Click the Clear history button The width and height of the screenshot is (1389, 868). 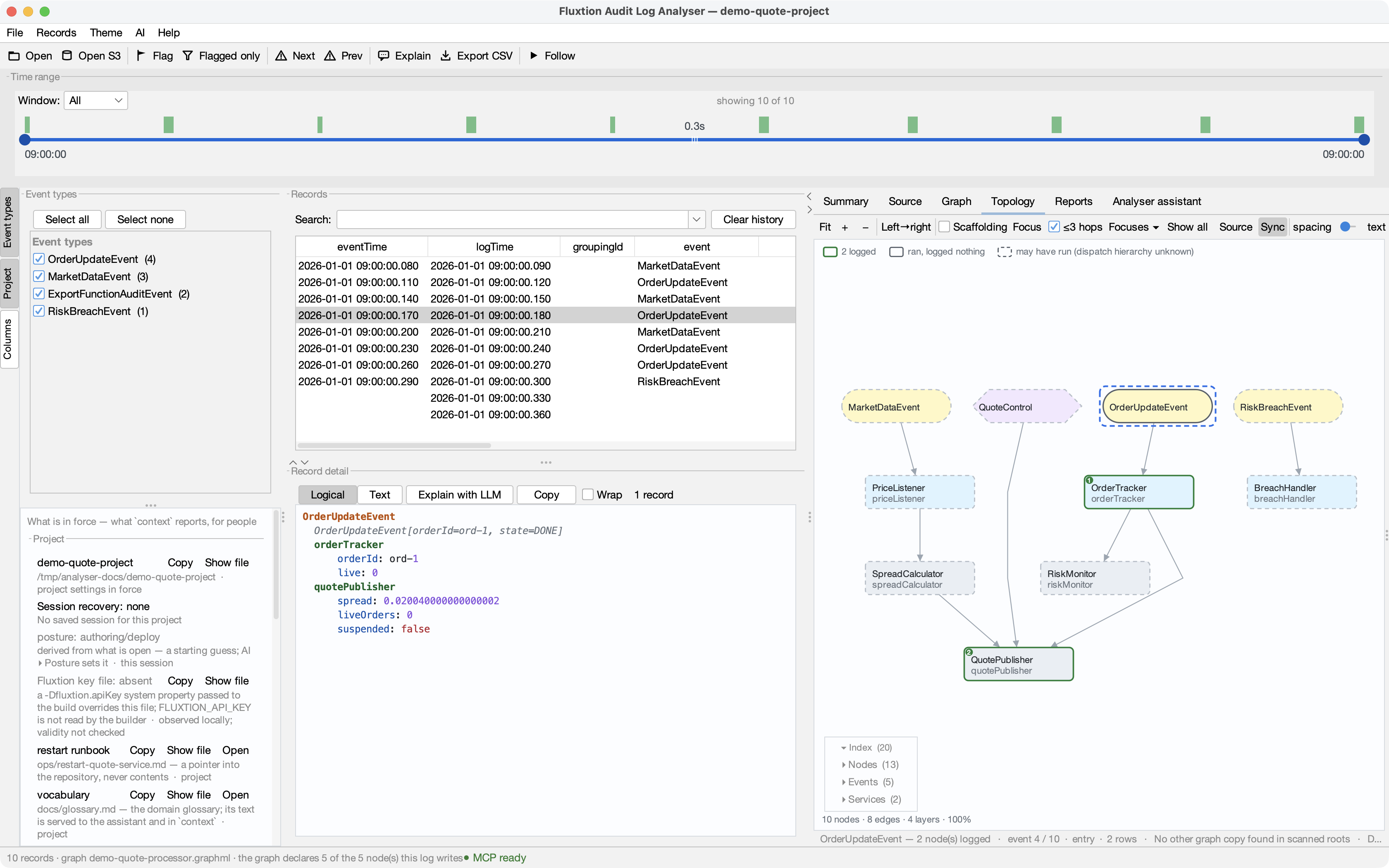(x=753, y=219)
